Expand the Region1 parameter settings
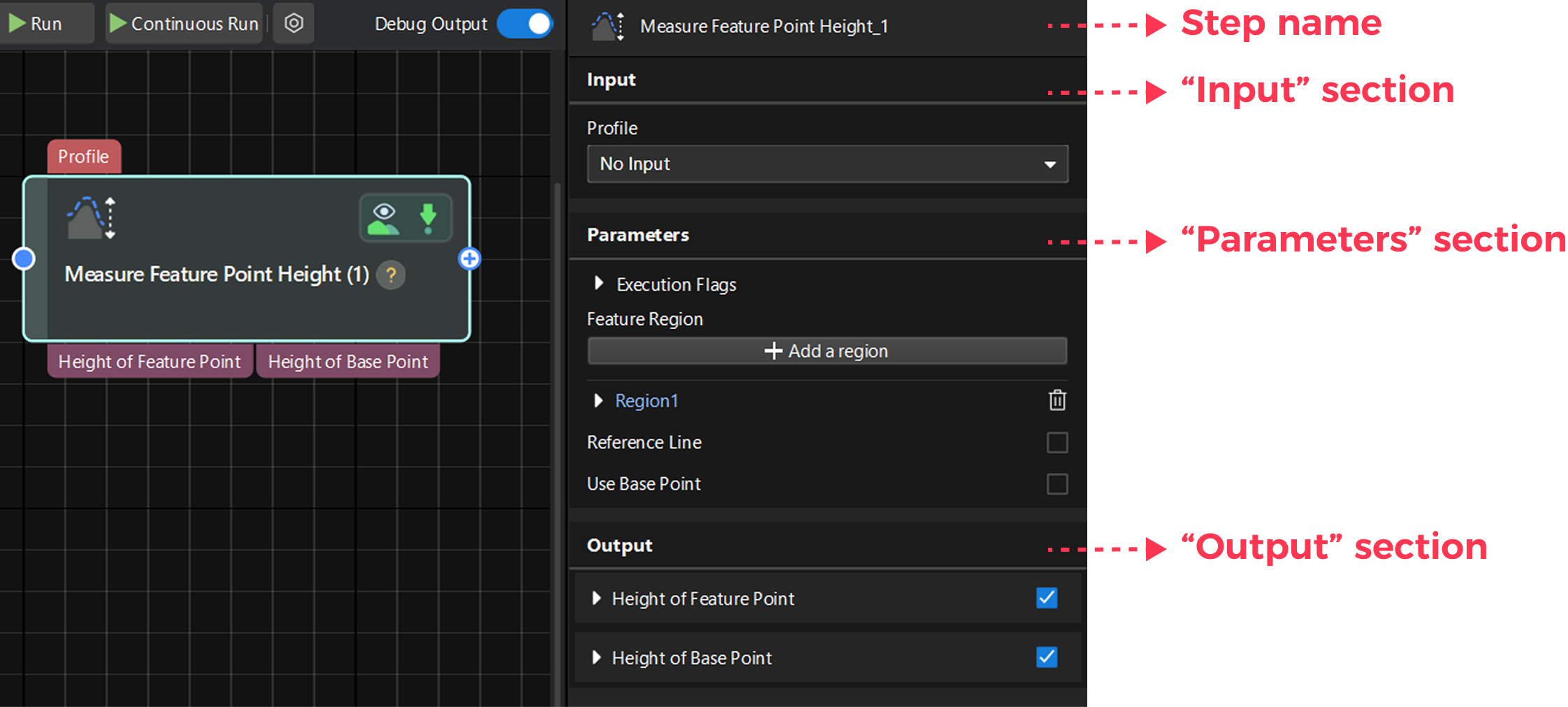The width and height of the screenshot is (1568, 707). pos(599,400)
